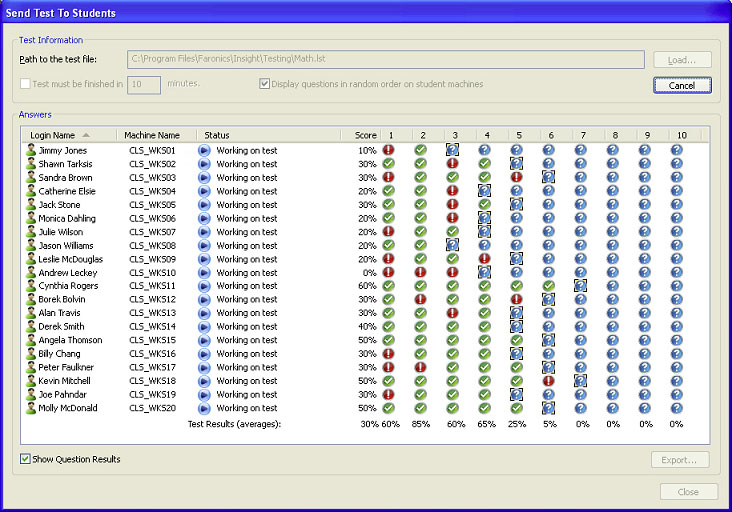
Task: Click Joe Pahndar's highlighted question 5 icon
Action: (516, 394)
